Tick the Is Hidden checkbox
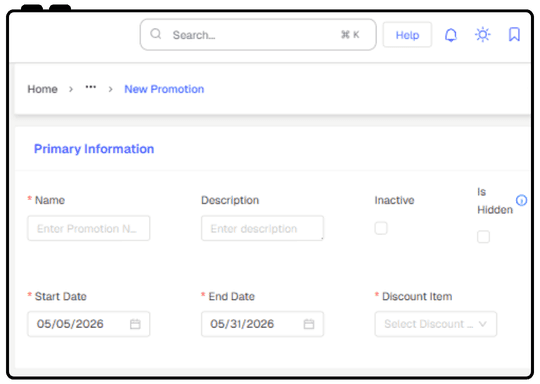Image resolution: width=540 pixels, height=384 pixels. click(483, 237)
